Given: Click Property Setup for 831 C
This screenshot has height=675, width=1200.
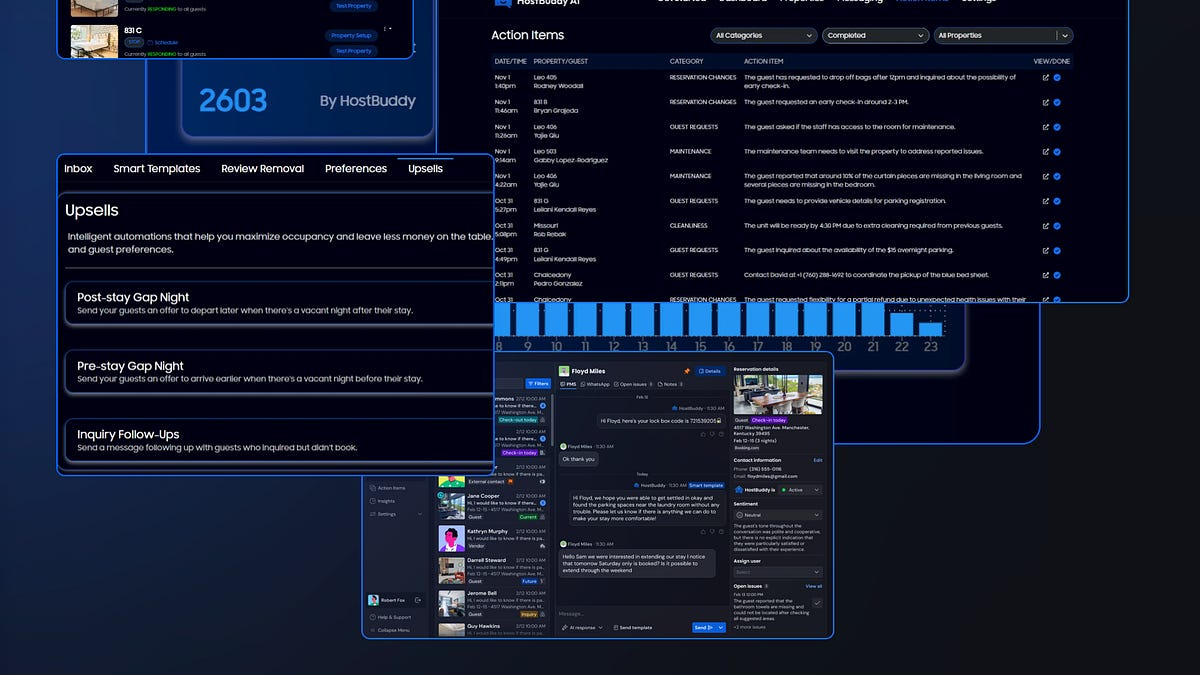Looking at the screenshot, I should click(352, 35).
